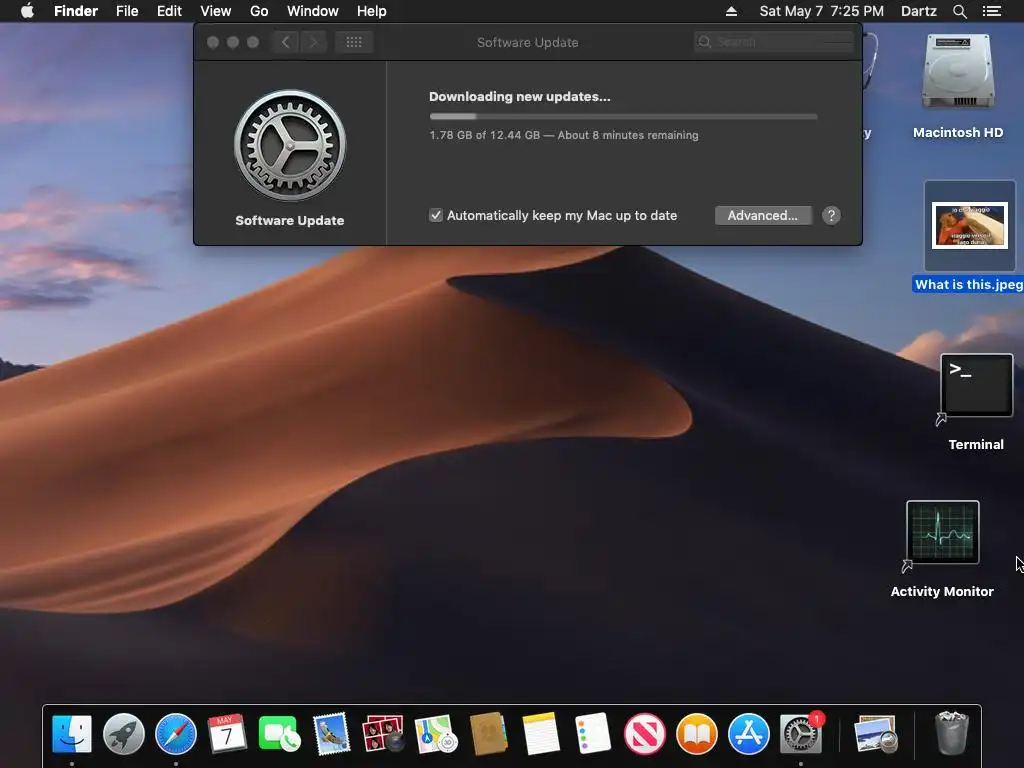This screenshot has width=1024, height=768.
Task: Open the Trash in the Dock
Action: (x=952, y=733)
